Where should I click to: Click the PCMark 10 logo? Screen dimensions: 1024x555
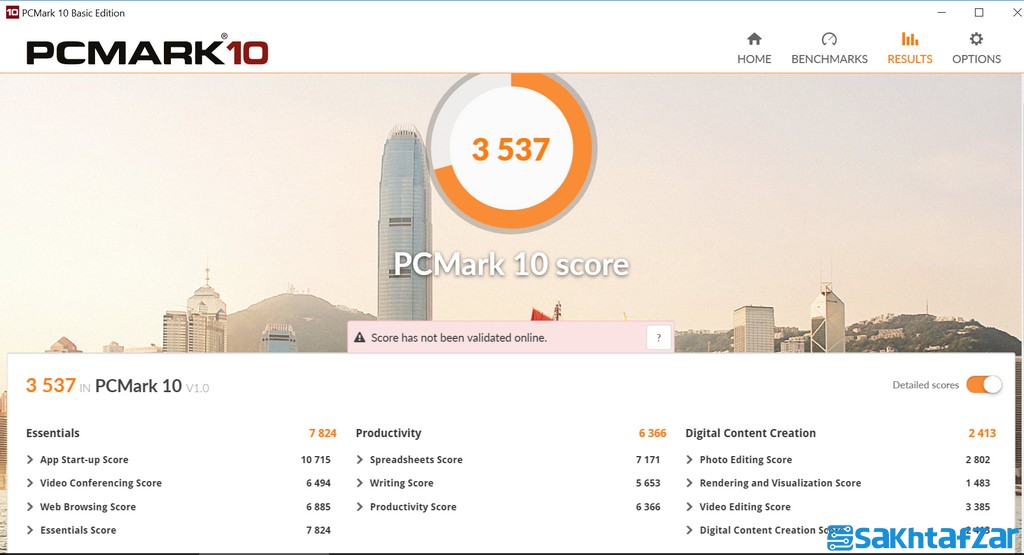coord(147,50)
